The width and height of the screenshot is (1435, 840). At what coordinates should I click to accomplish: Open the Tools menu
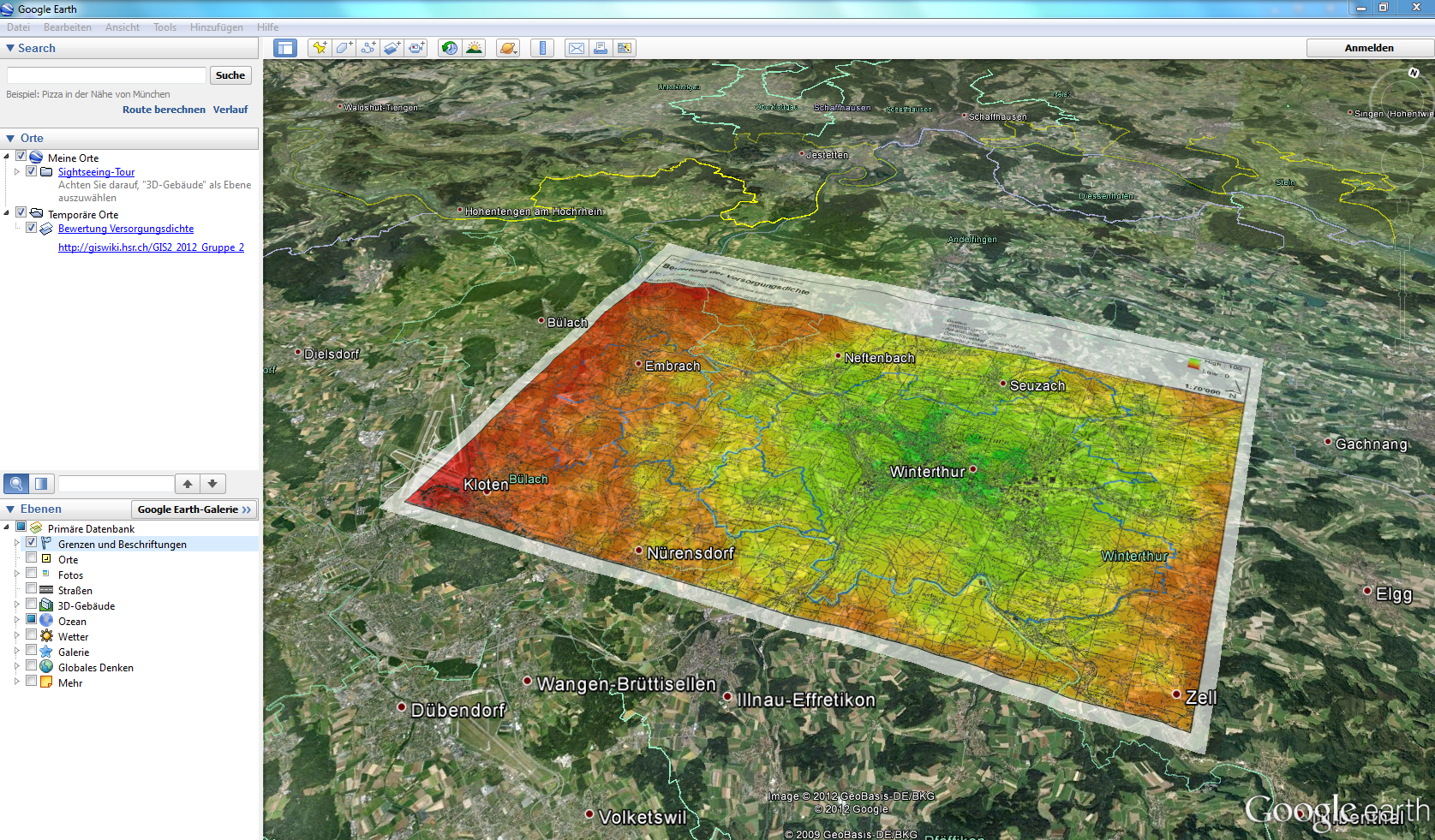tap(164, 27)
